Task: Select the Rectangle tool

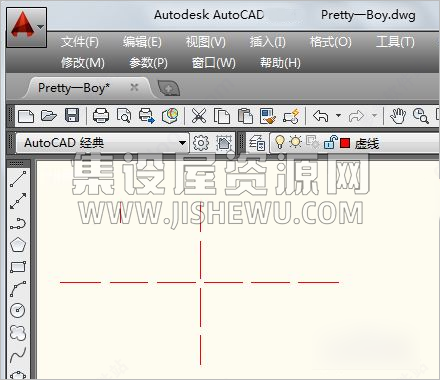Action: click(x=18, y=267)
